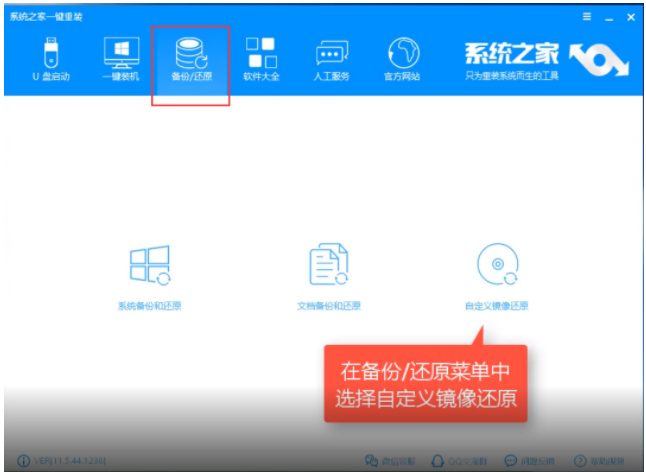Image resolution: width=646 pixels, height=472 pixels.
Task: Open the U盘启动 USB boot section
Action: point(51,58)
